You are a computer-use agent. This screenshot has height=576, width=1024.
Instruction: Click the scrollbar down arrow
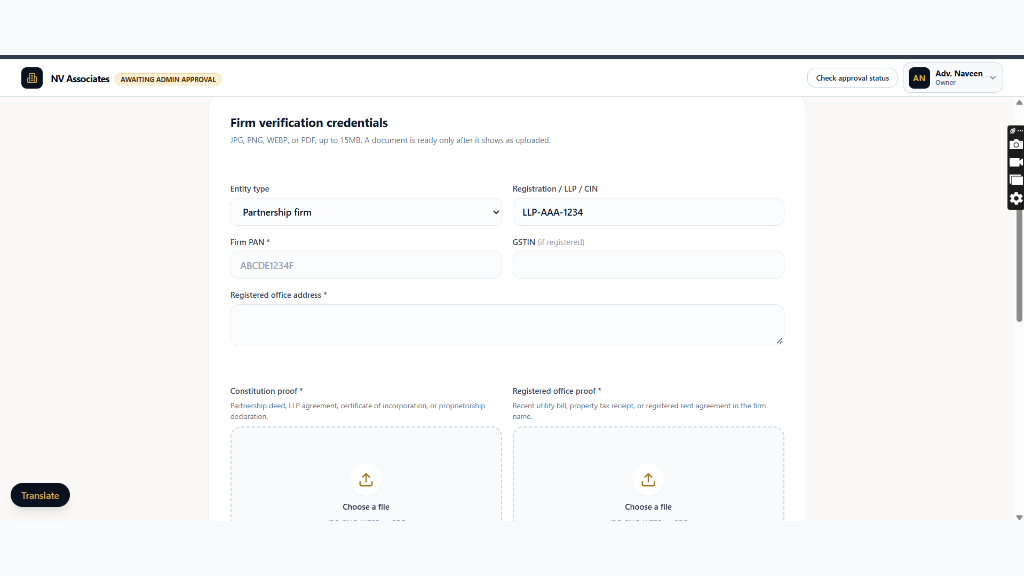click(1019, 517)
